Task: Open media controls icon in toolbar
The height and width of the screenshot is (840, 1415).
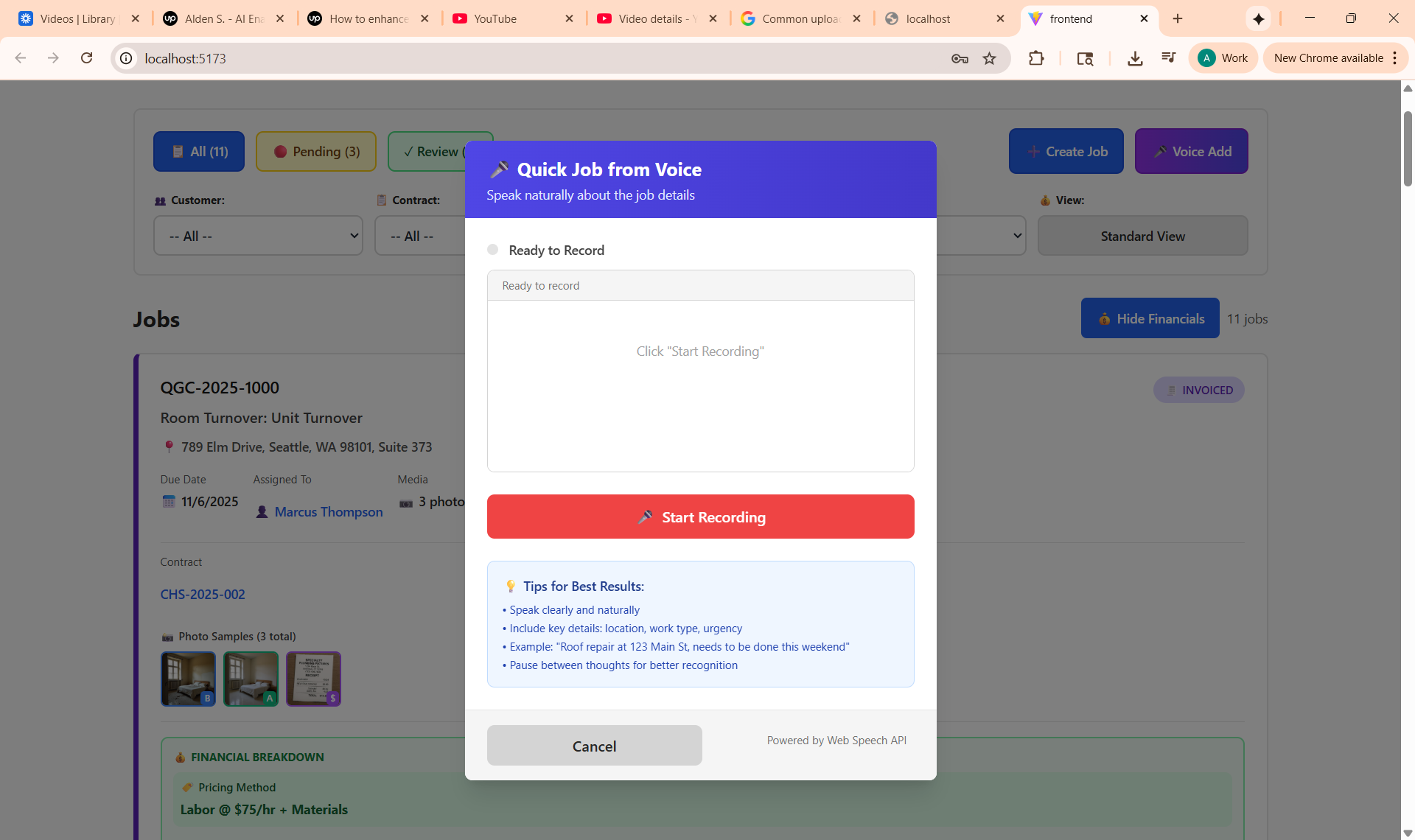Action: point(1168,58)
